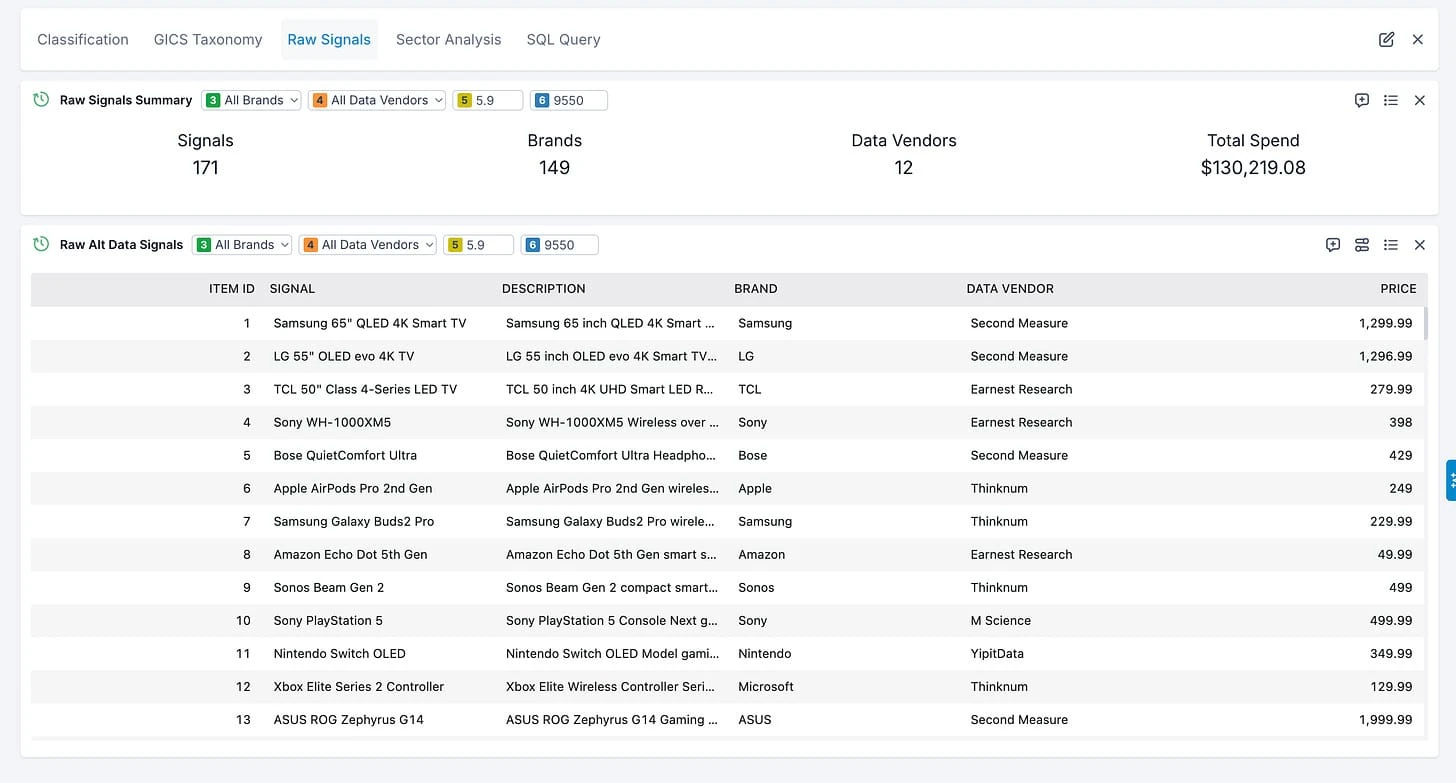Expand the All Brands dropdown in Raw Alt Data Signals
The image size is (1456, 783).
(x=241, y=244)
